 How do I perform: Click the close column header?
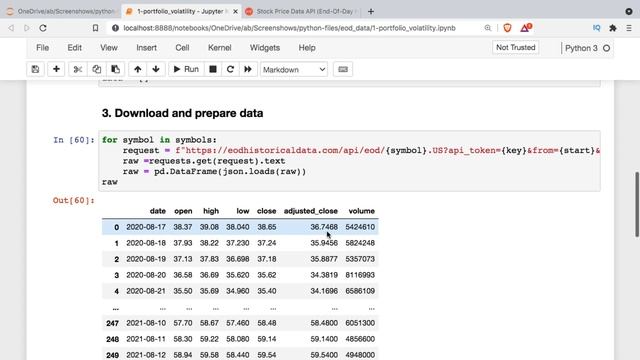tap(267, 211)
